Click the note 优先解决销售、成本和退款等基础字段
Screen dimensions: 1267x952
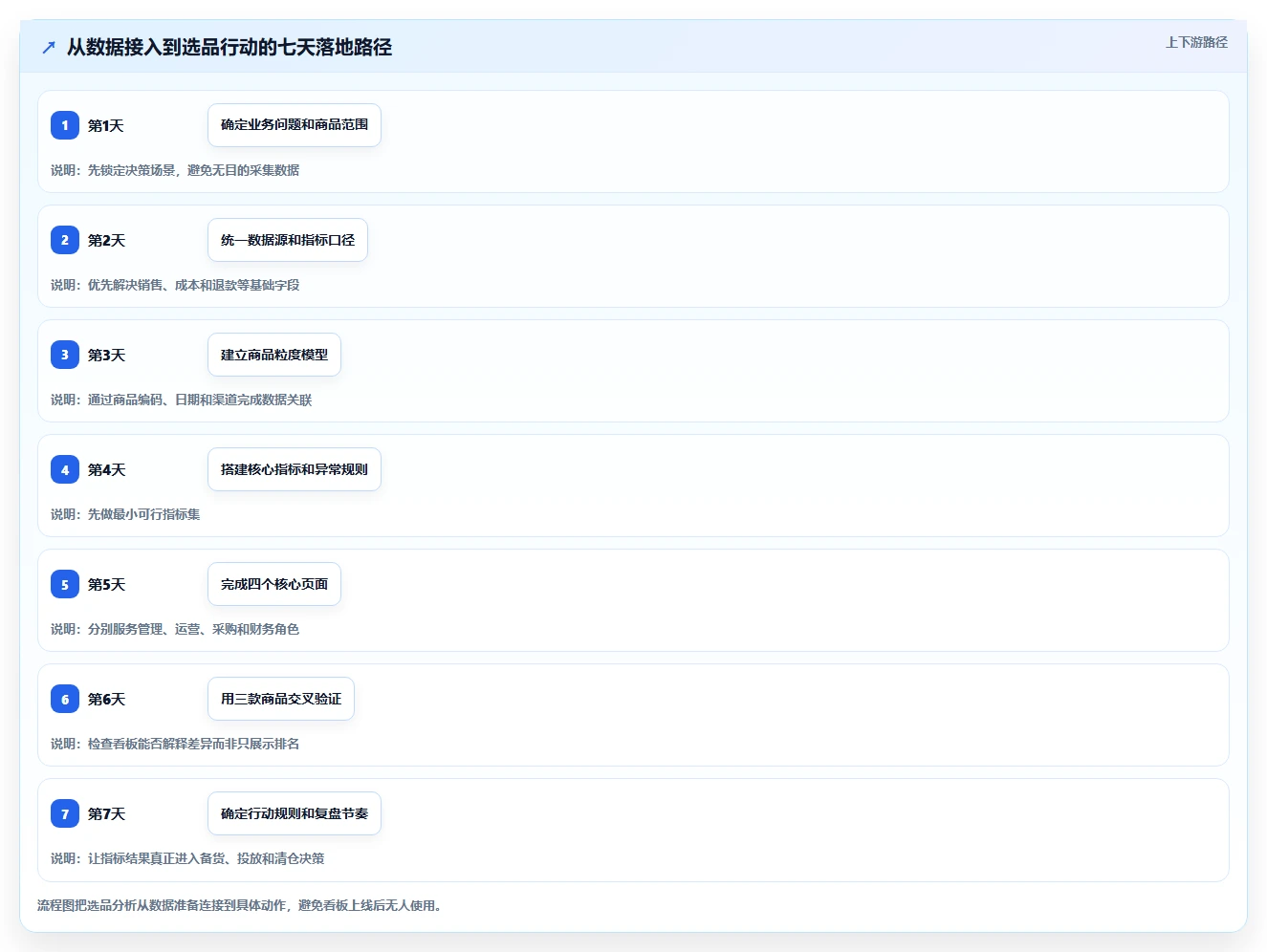pos(193,285)
